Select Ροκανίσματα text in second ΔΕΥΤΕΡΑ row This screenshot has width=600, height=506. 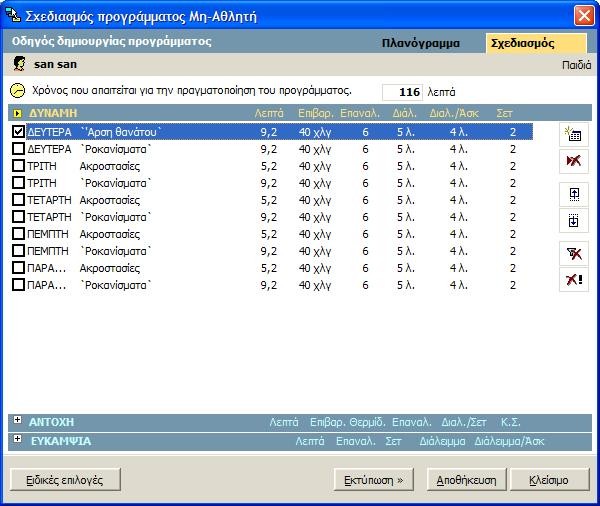[116, 149]
